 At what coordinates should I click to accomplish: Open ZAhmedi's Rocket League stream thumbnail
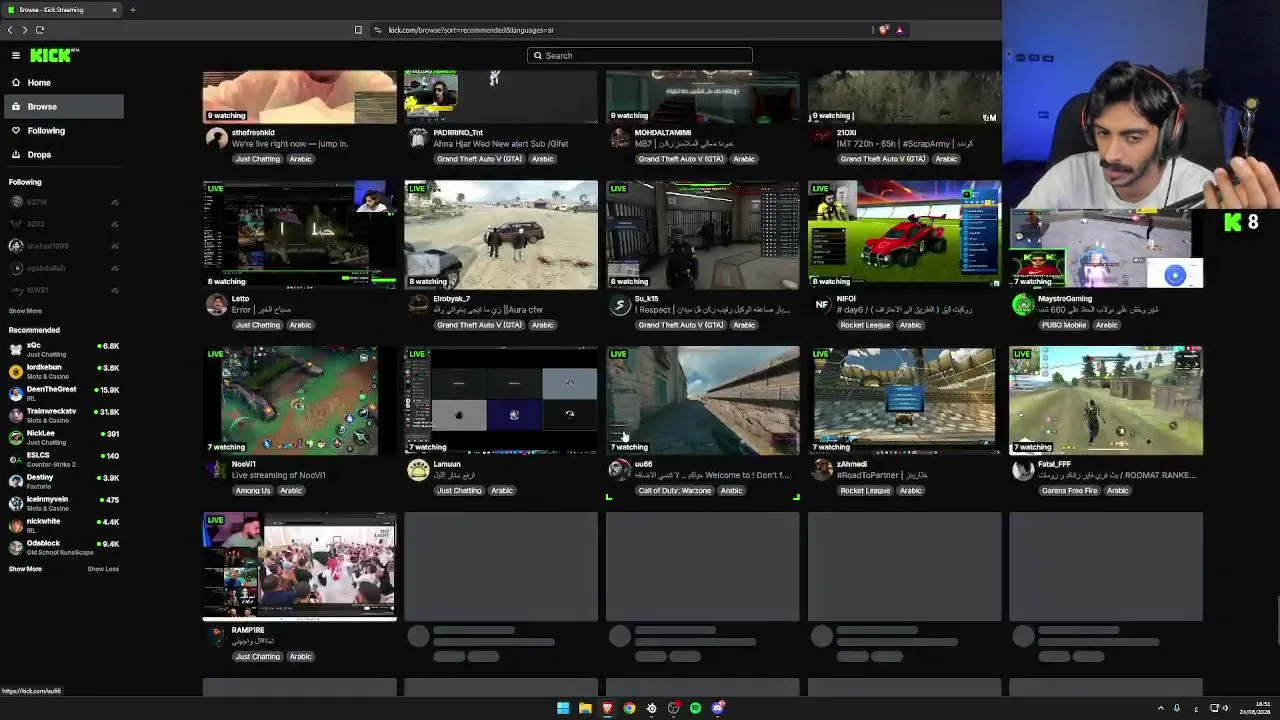pos(904,401)
